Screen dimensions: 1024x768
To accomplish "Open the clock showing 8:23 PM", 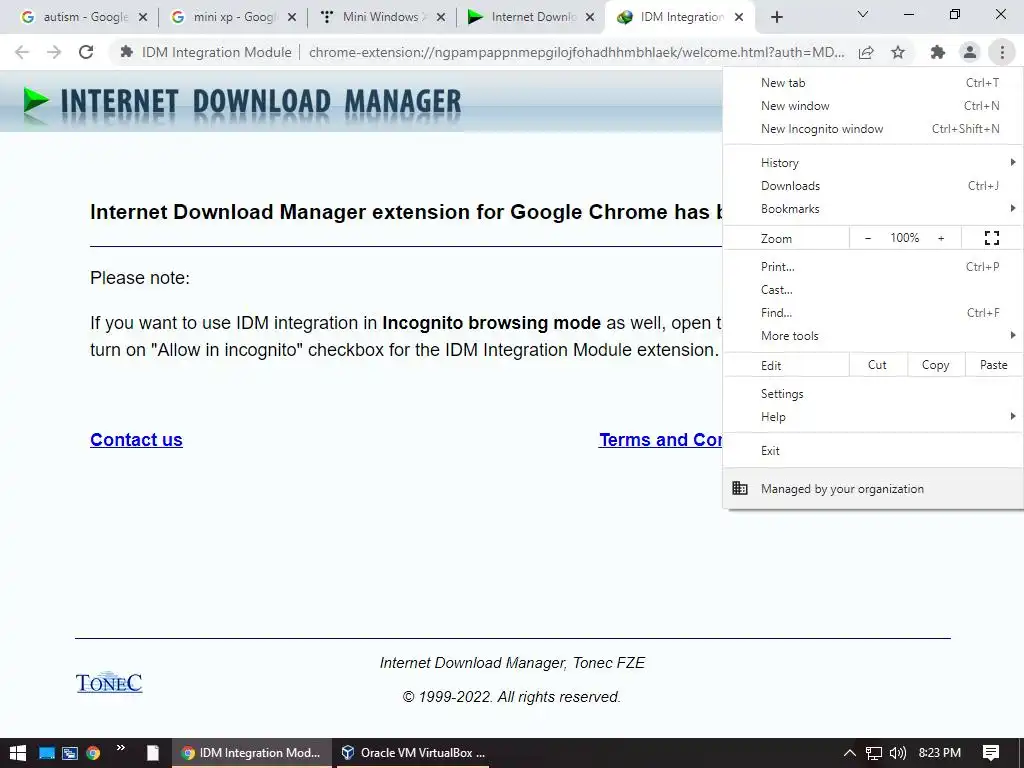I will 940,753.
